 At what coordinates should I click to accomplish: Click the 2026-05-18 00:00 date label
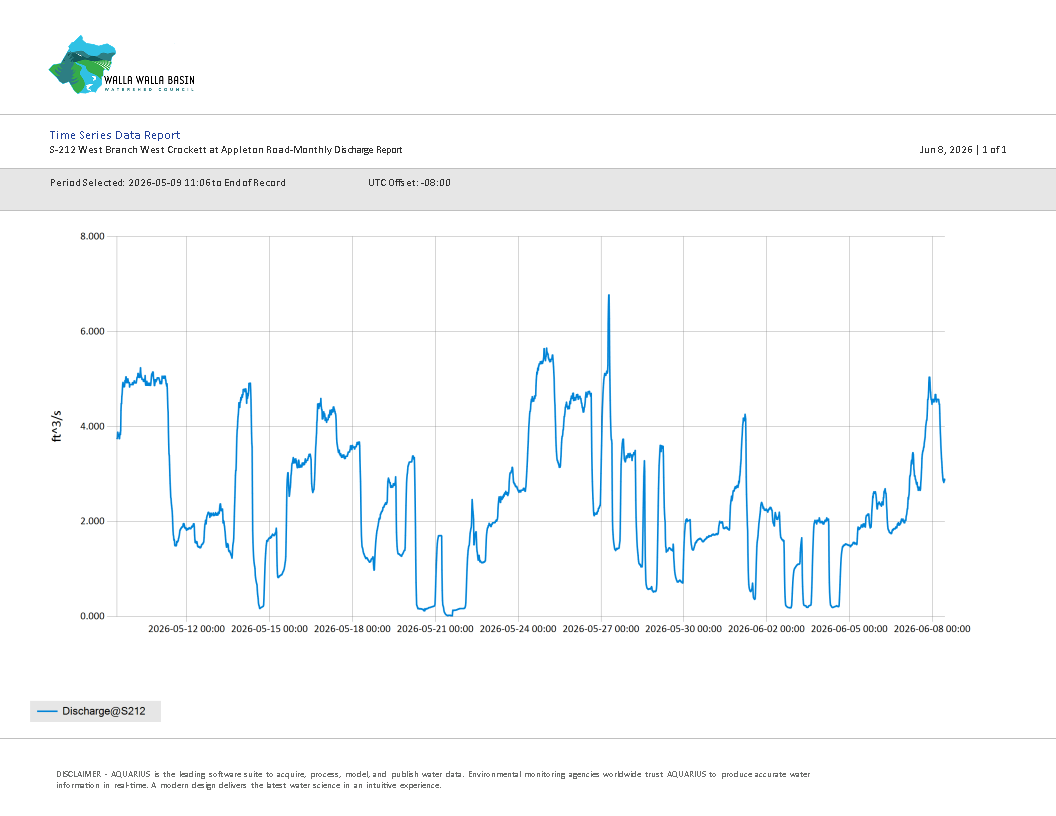(x=352, y=629)
